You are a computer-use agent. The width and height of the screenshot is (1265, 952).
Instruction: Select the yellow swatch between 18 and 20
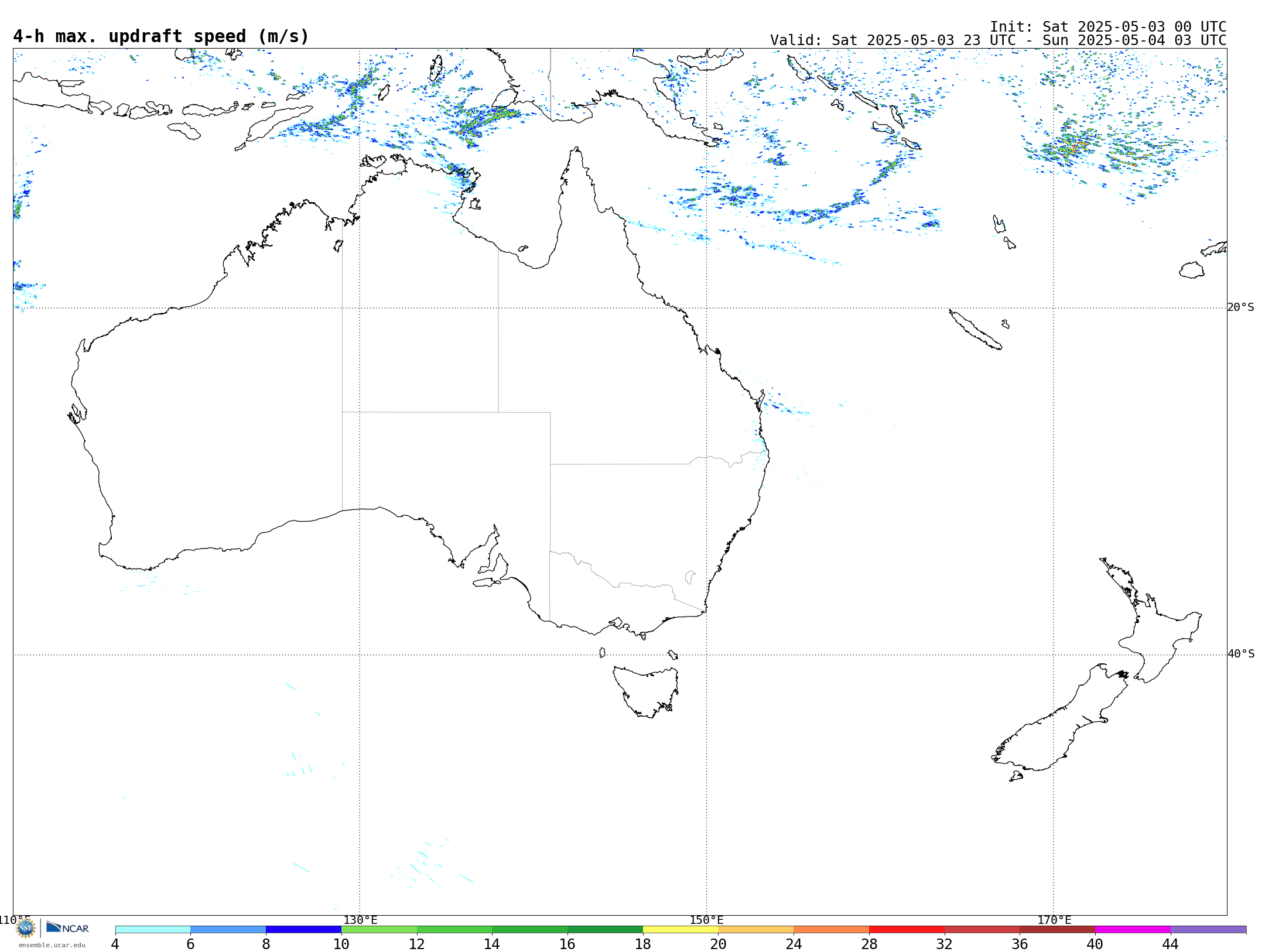tap(681, 929)
